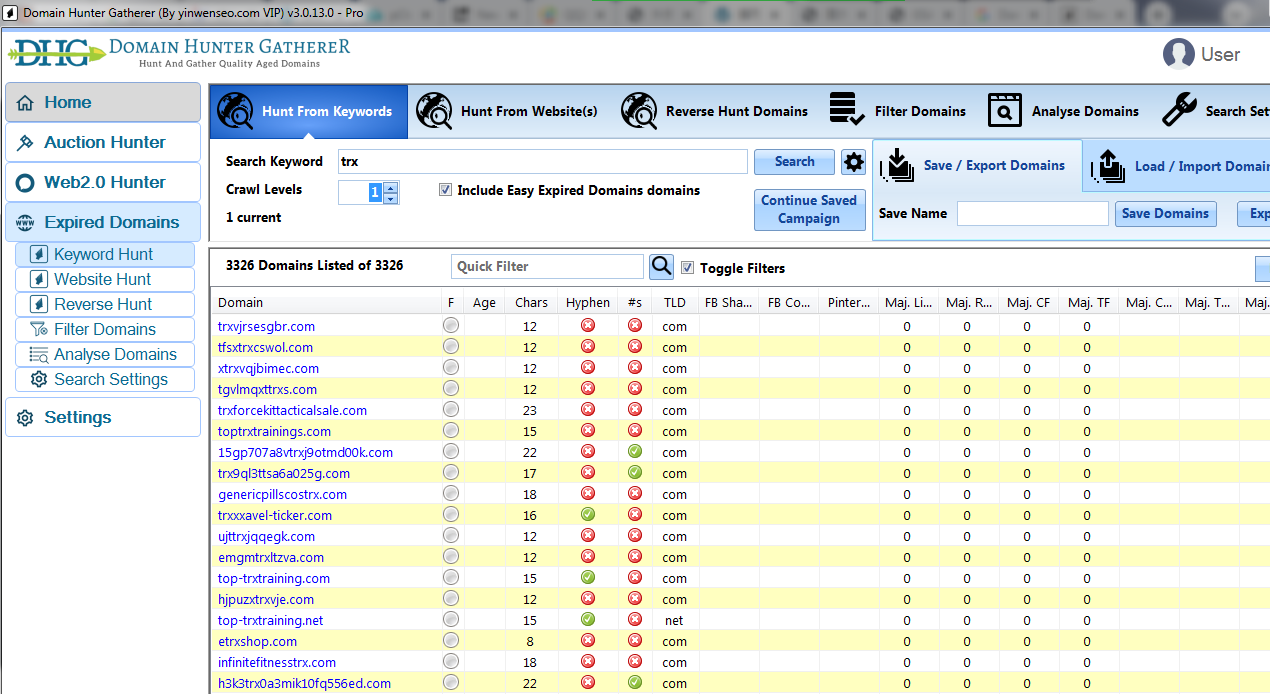
Task: Sort by Hyphen column header
Action: point(588,302)
